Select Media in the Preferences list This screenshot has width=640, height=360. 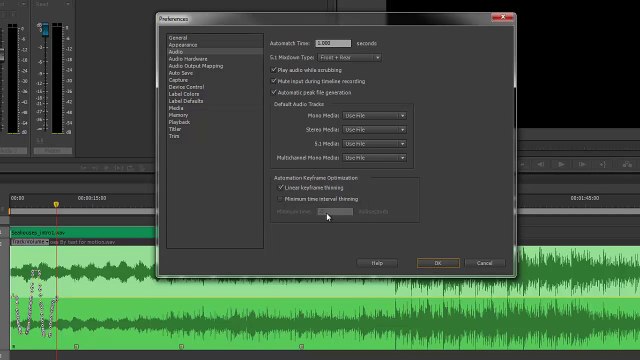[176, 108]
